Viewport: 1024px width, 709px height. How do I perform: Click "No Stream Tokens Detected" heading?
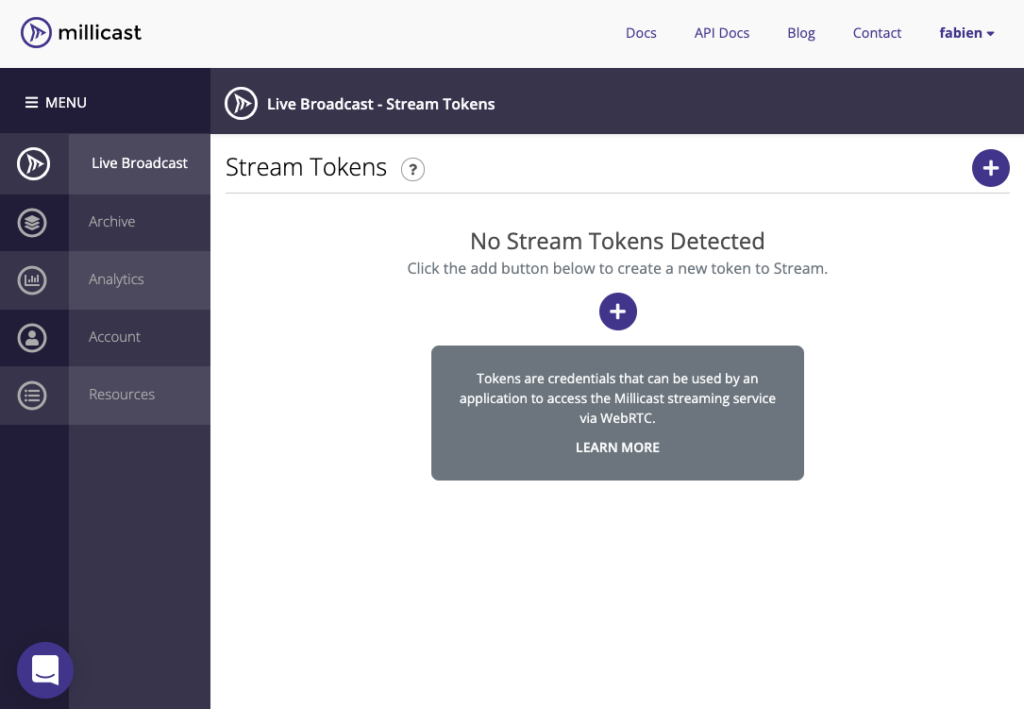(x=617, y=241)
